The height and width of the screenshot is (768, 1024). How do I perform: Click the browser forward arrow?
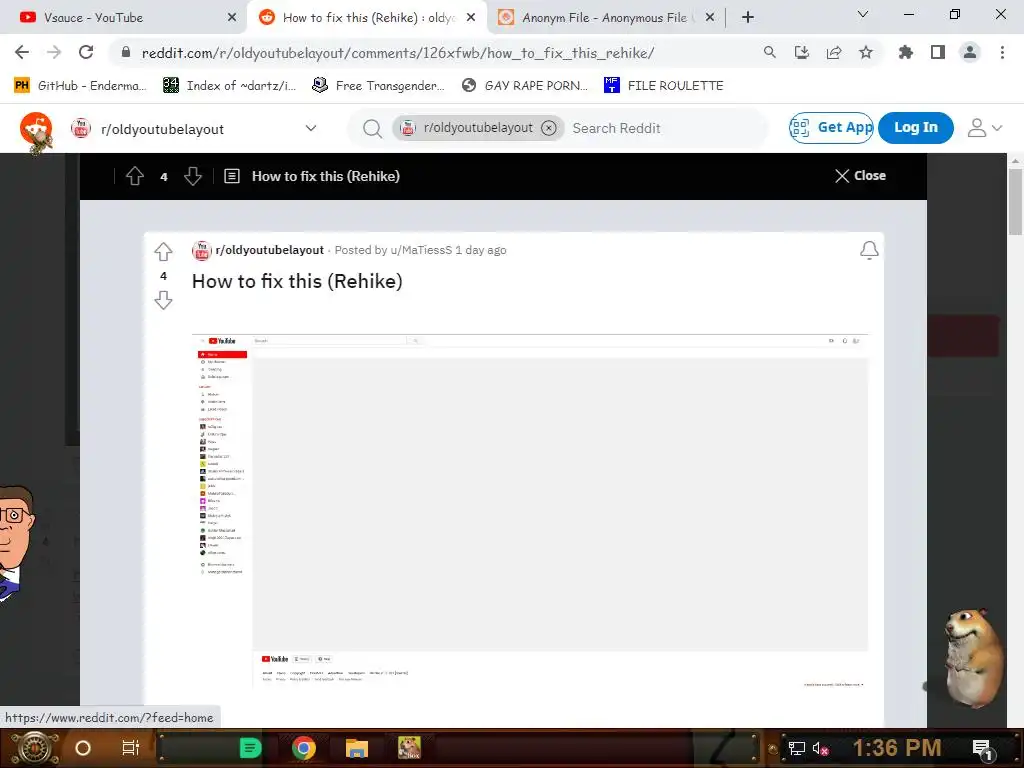[x=54, y=52]
